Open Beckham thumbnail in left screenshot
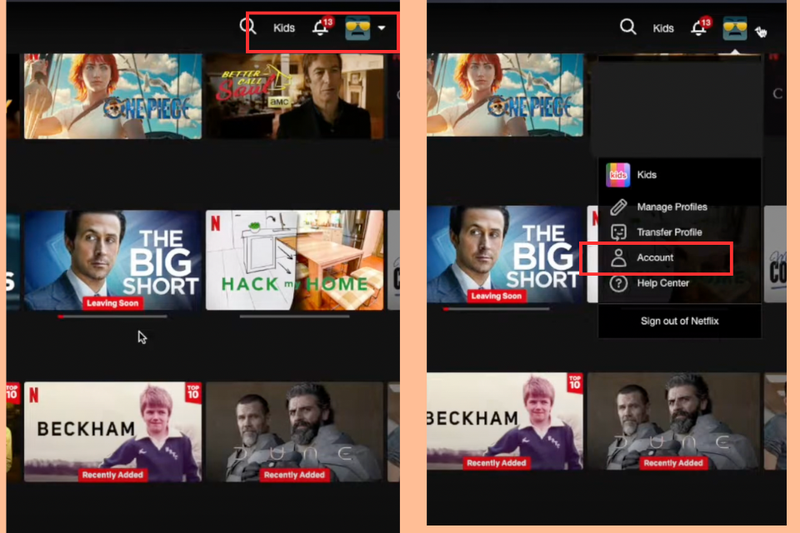Image resolution: width=800 pixels, height=533 pixels. point(113,432)
